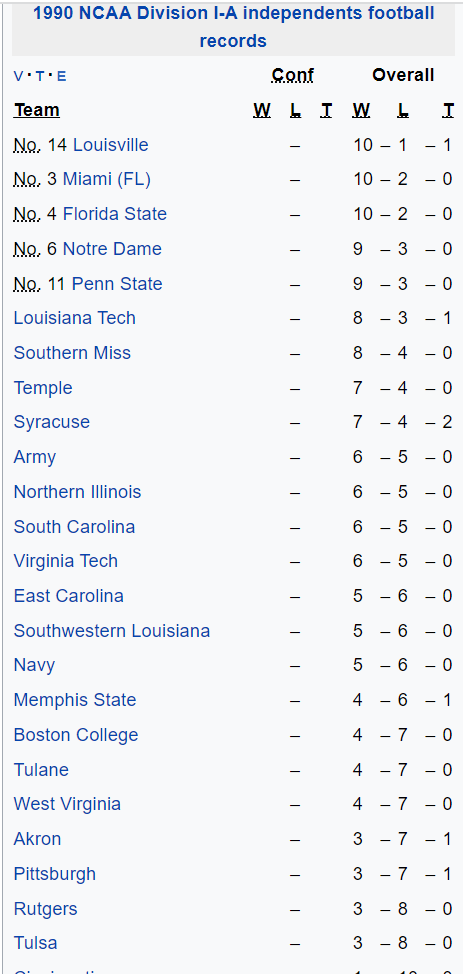Open the Pittsburgh team link
This screenshot has height=974, width=463.
click(x=55, y=874)
